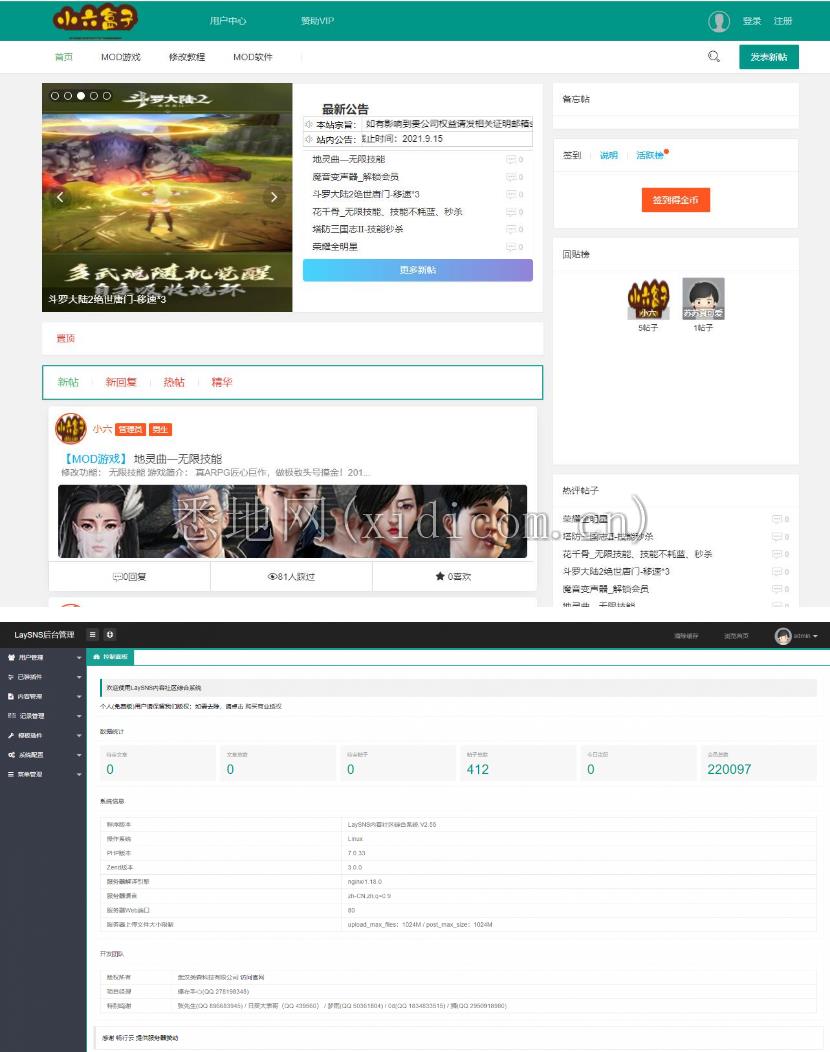Open the admin user dropdown caret
The image size is (830, 1052).
pos(815,636)
